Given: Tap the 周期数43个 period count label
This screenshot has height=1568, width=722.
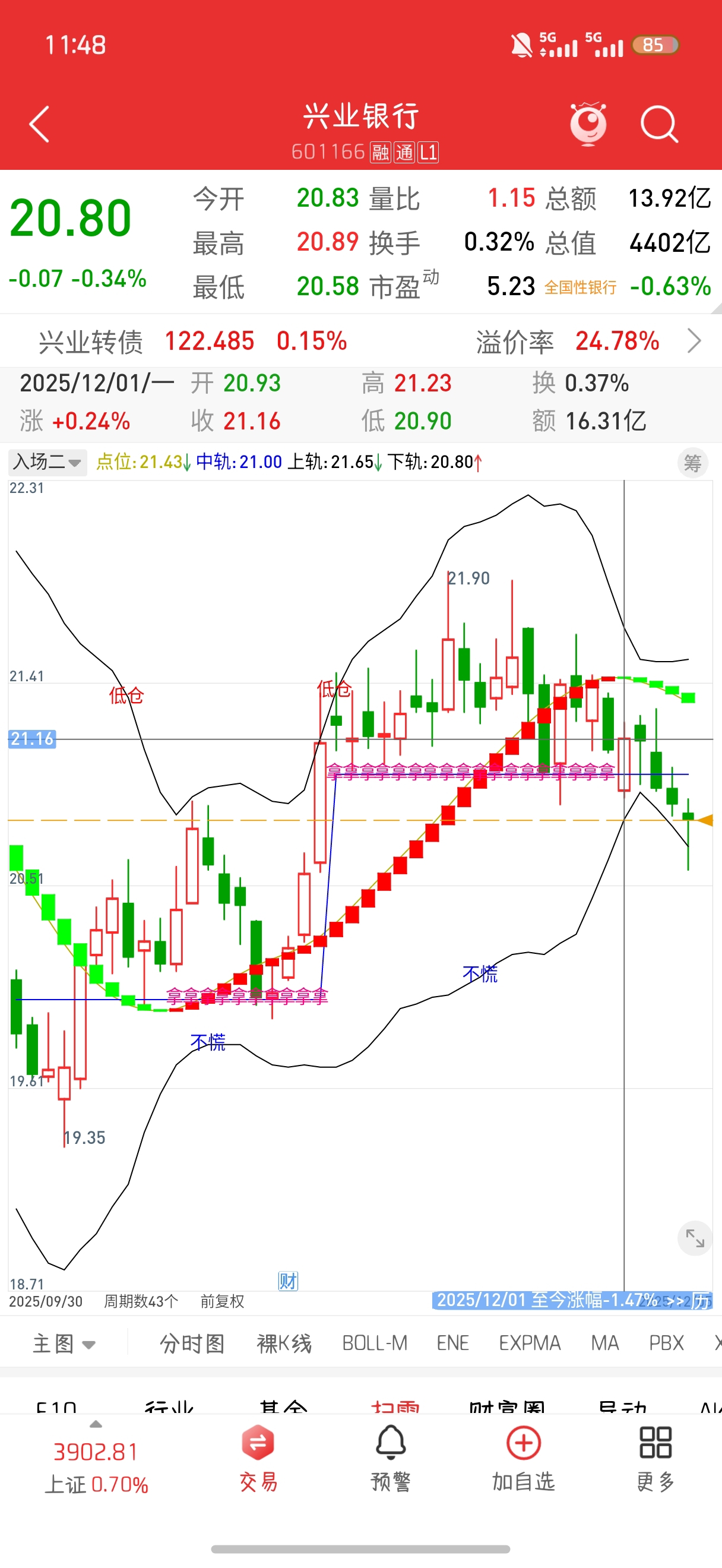Looking at the screenshot, I should pyautogui.click(x=141, y=1302).
